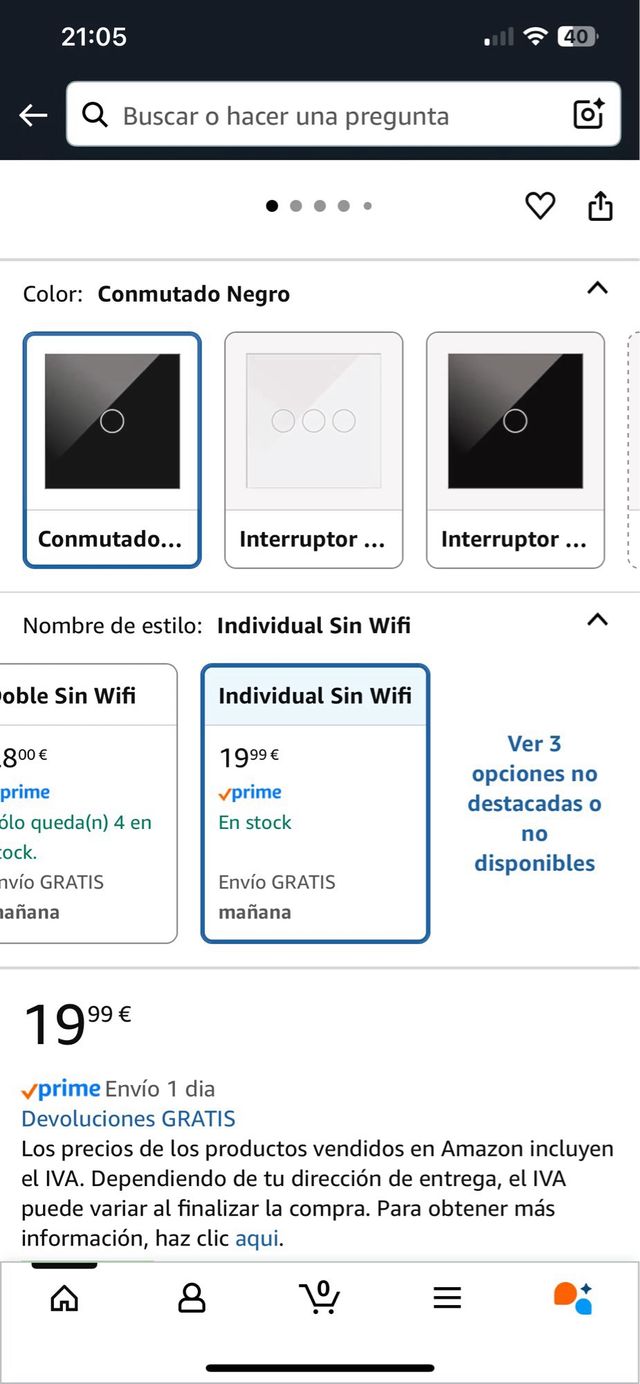Choose the white Interruptor color variant
640x1384 pixels.
[x=313, y=448]
